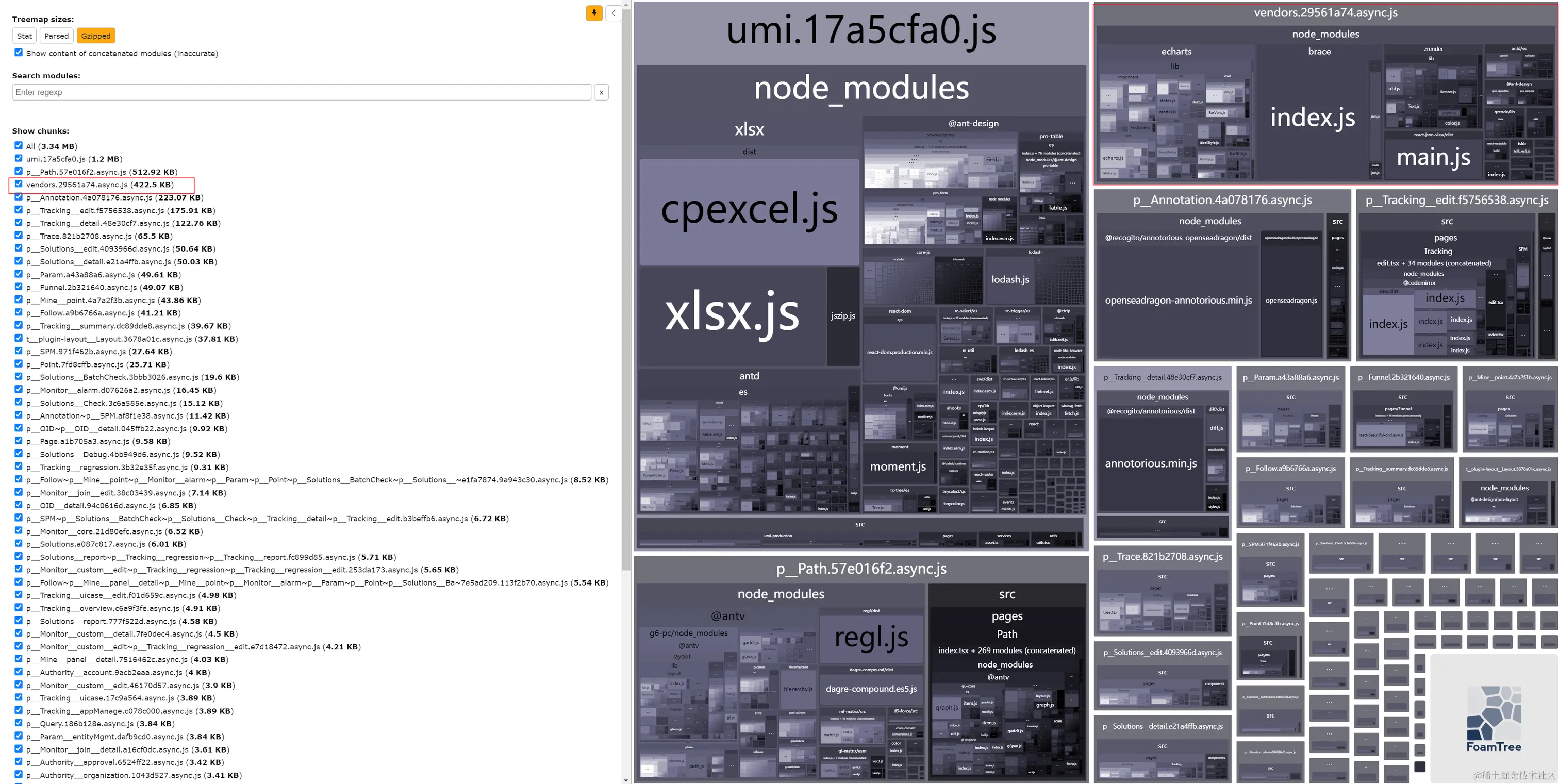Click the annotorious.min.js treemap block
Image resolution: width=1559 pixels, height=784 pixels.
[1151, 464]
